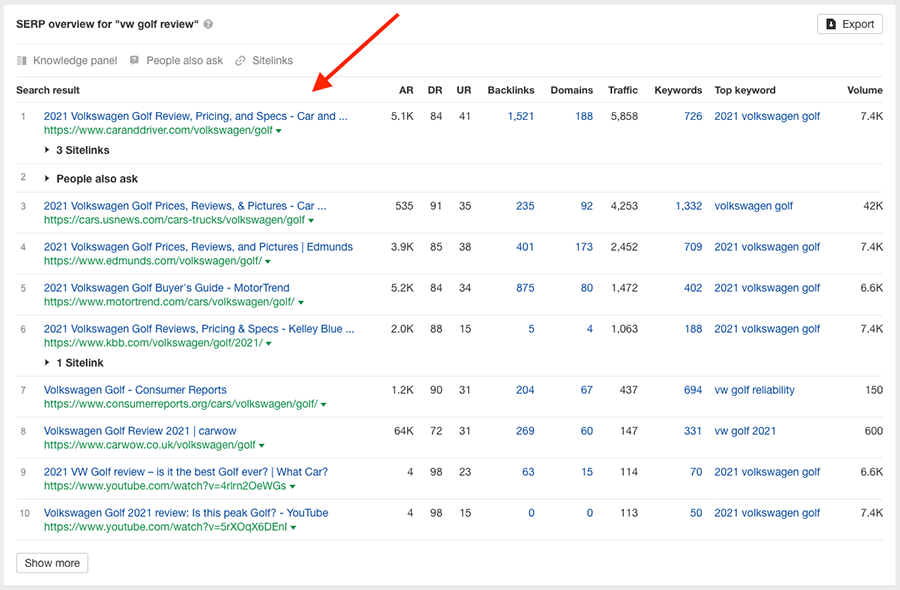Open domains count 173 for Edmunds
Image resolution: width=900 pixels, height=590 pixels.
point(584,247)
